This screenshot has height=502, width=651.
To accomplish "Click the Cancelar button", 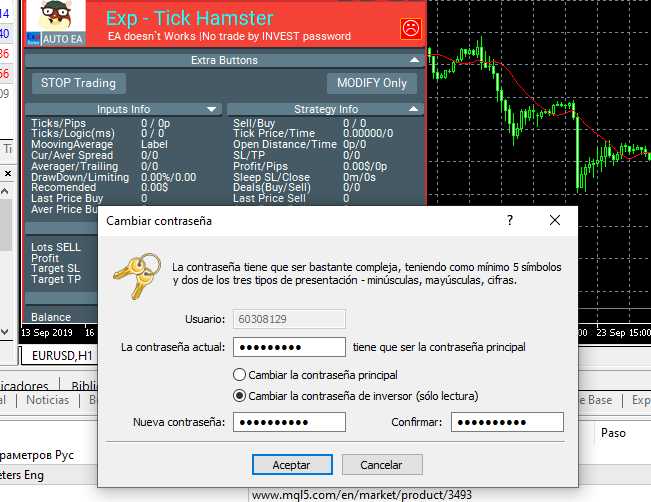I will tap(382, 465).
